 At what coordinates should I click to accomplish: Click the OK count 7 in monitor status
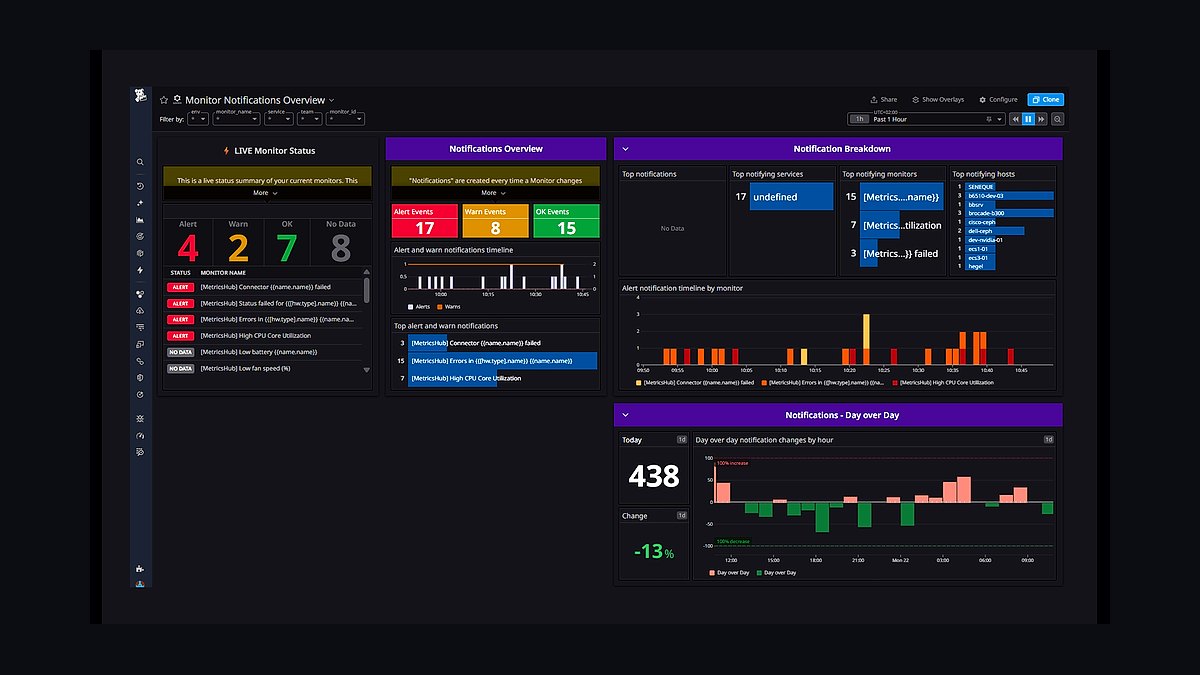pyautogui.click(x=288, y=246)
